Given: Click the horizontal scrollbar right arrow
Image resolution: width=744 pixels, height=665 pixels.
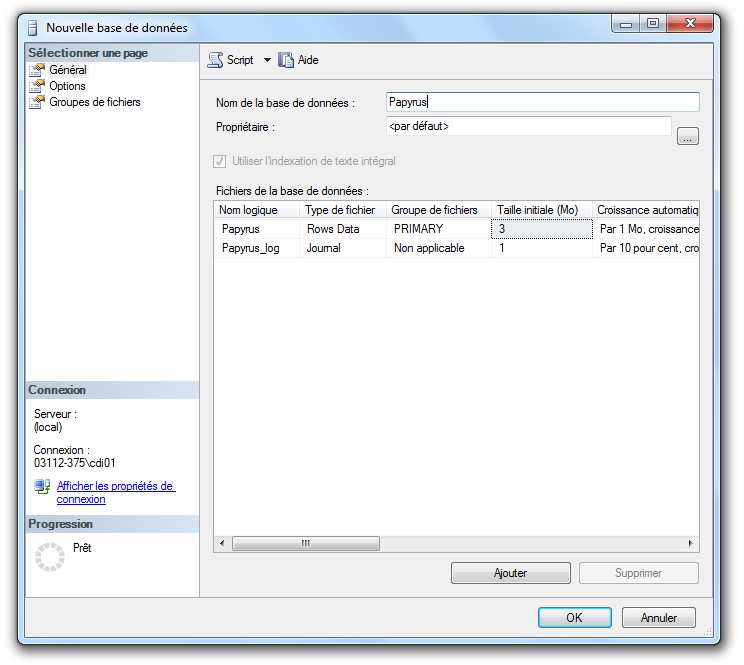Looking at the screenshot, I should point(690,543).
